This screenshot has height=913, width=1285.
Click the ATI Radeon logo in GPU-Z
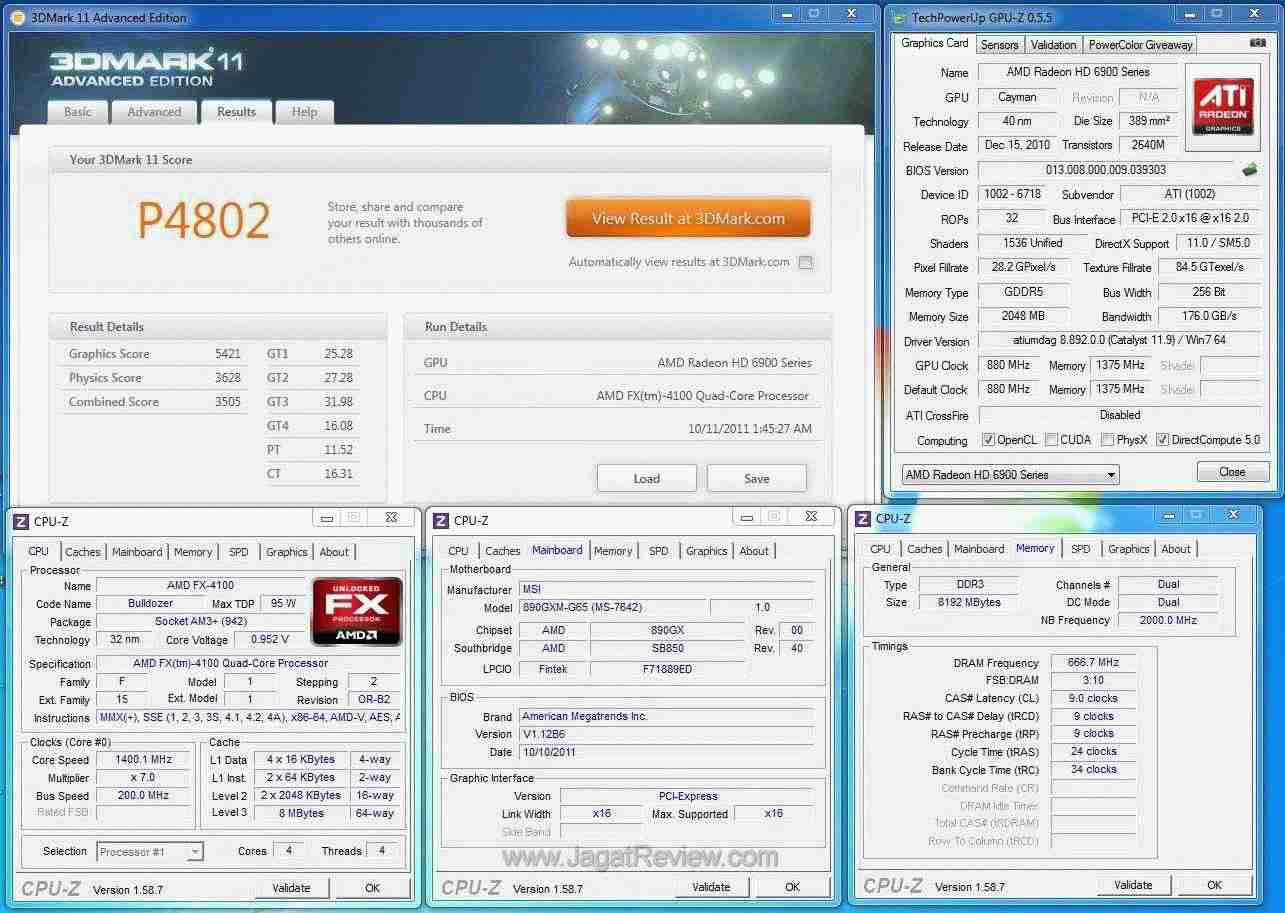coord(1222,107)
